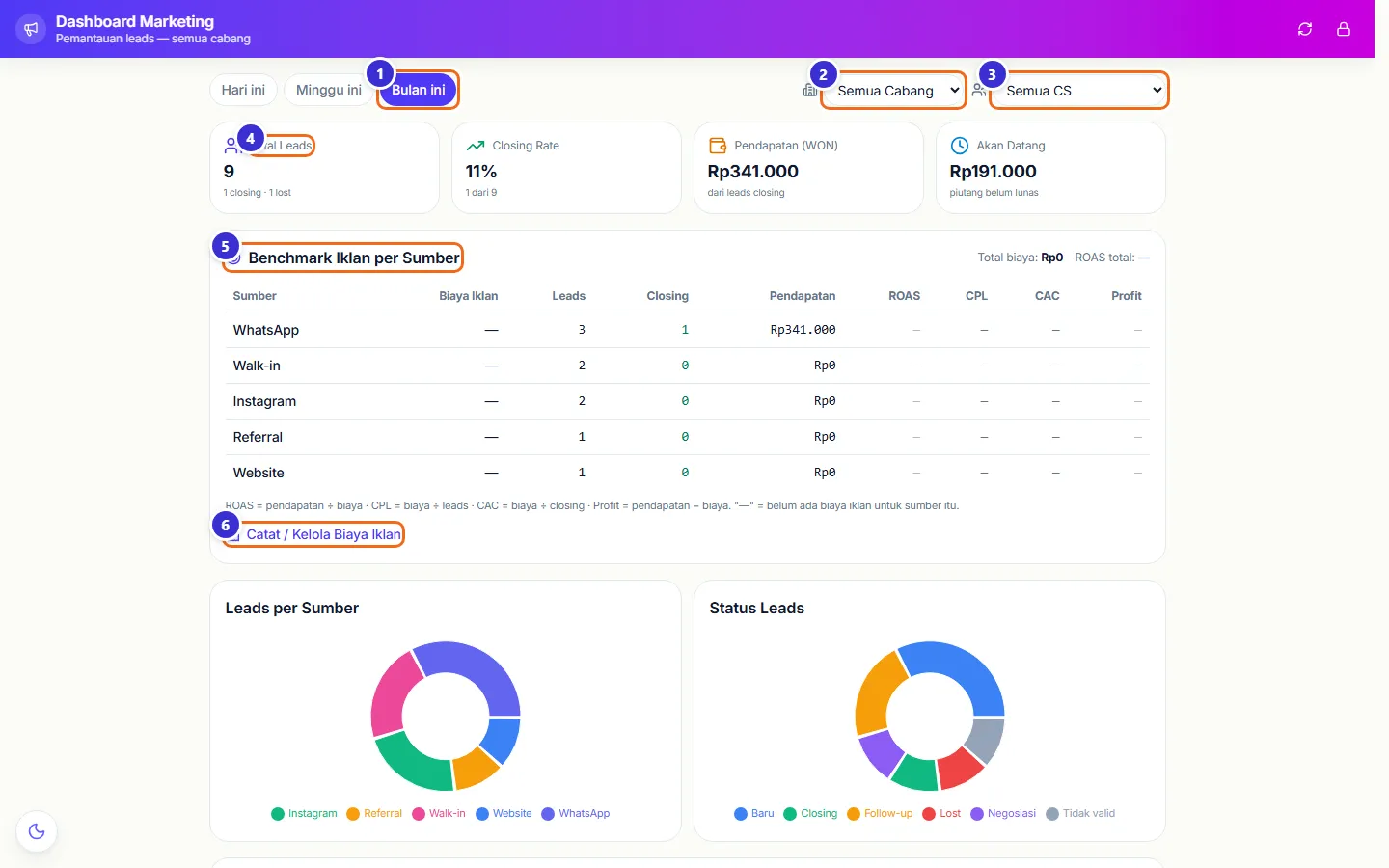This screenshot has height=868, width=1389.
Task: Click the refresh icon in header
Action: click(x=1305, y=29)
